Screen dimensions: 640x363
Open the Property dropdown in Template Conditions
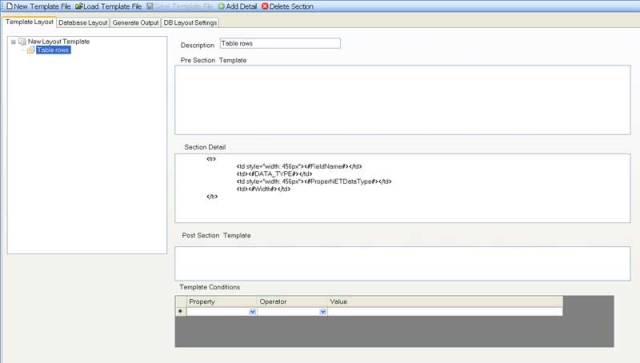tap(252, 312)
